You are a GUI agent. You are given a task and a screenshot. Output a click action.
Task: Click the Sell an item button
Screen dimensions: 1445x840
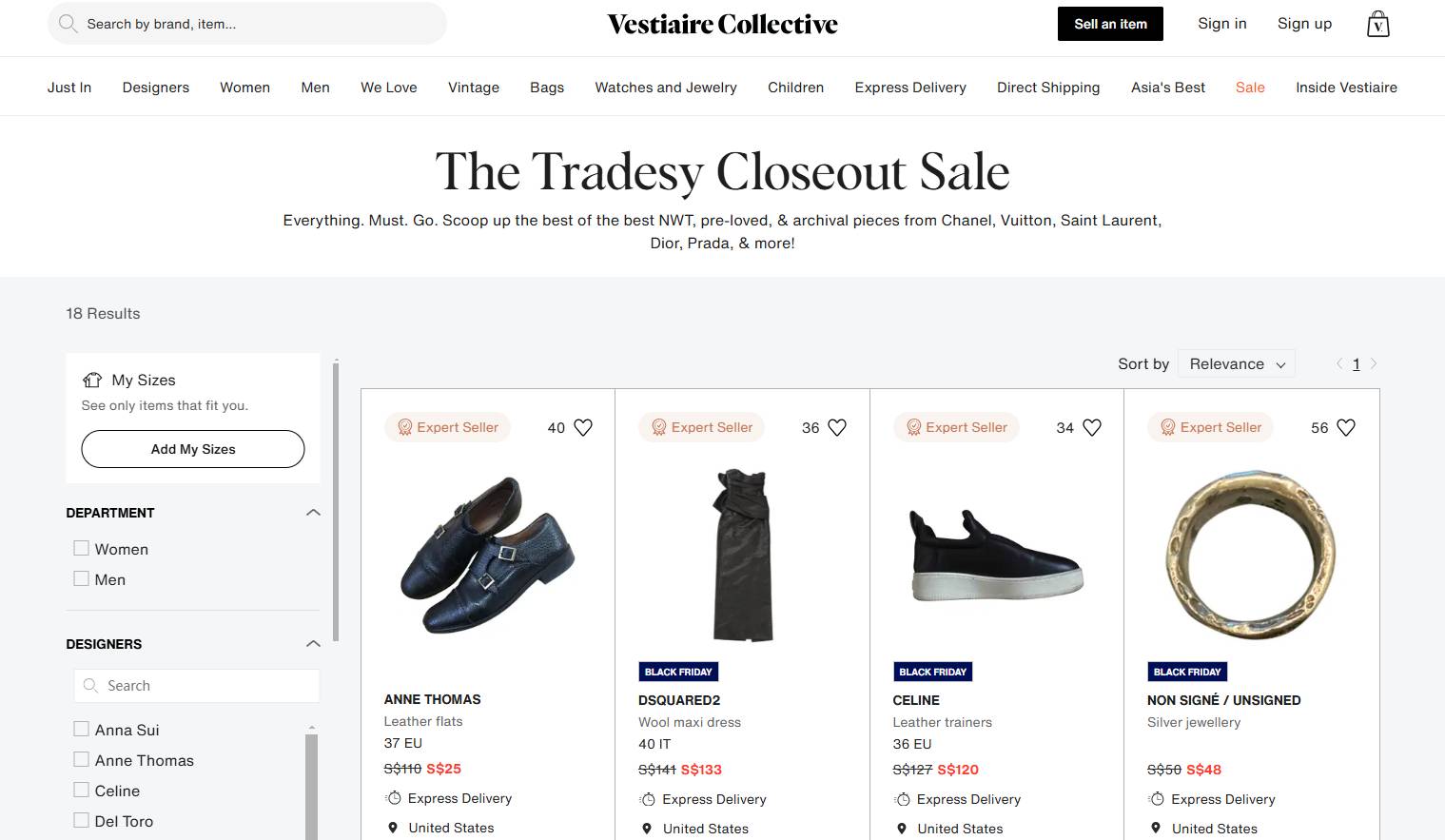coord(1110,24)
